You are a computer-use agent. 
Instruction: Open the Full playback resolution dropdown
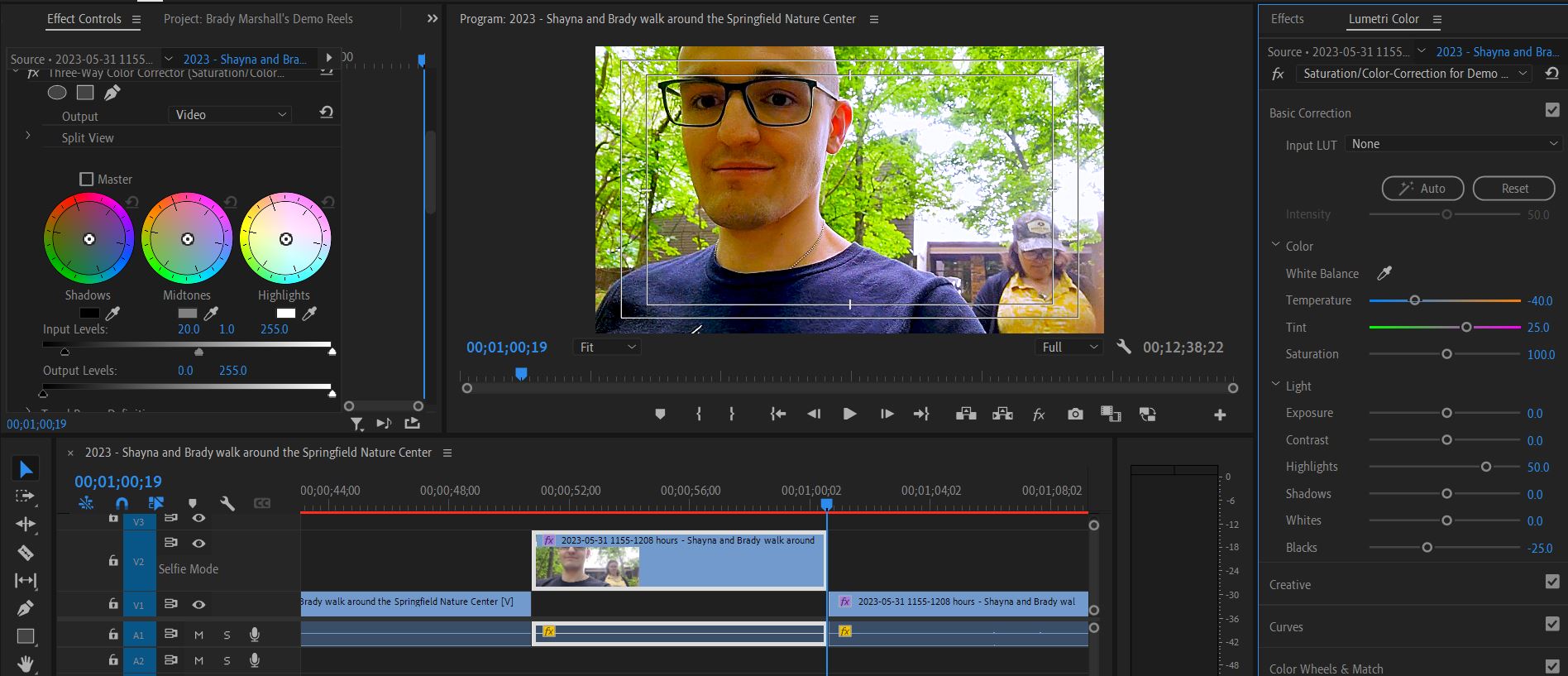point(1069,347)
